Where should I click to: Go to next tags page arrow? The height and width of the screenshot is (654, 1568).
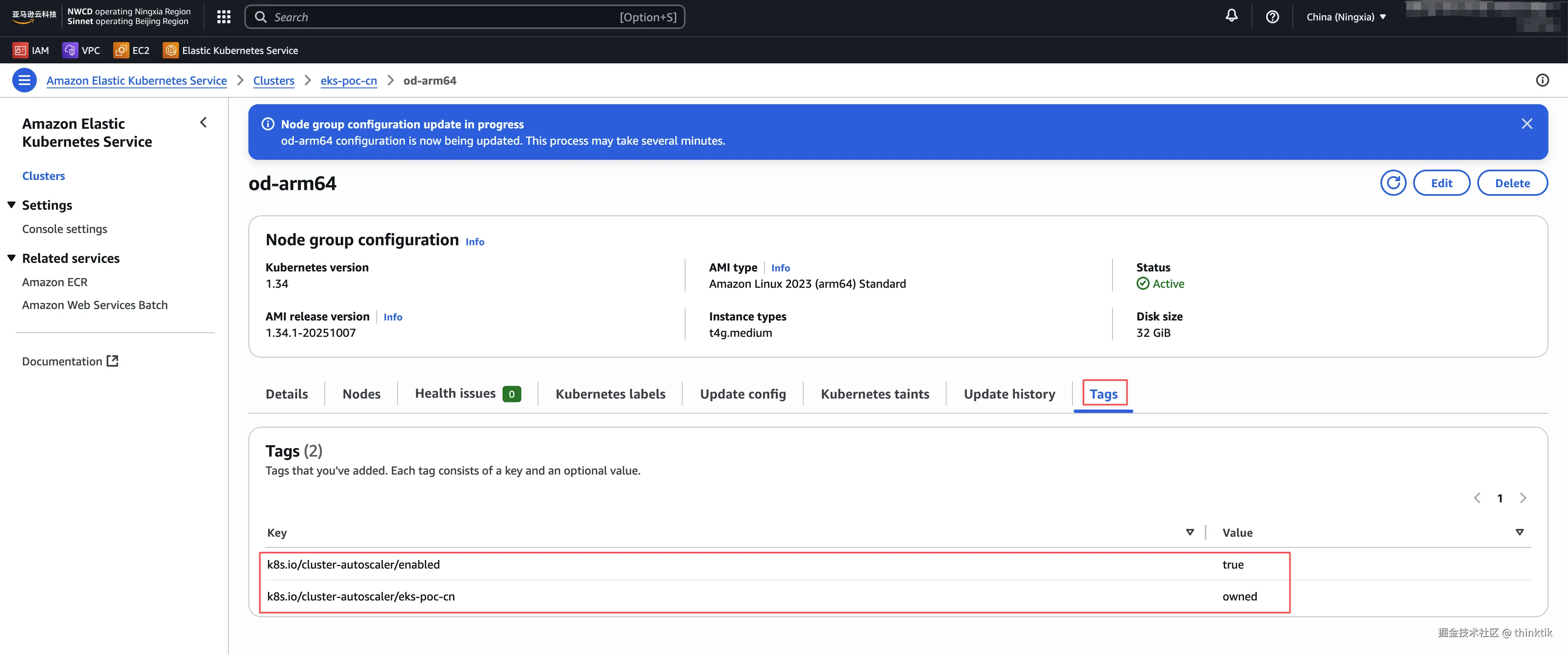[x=1522, y=498]
